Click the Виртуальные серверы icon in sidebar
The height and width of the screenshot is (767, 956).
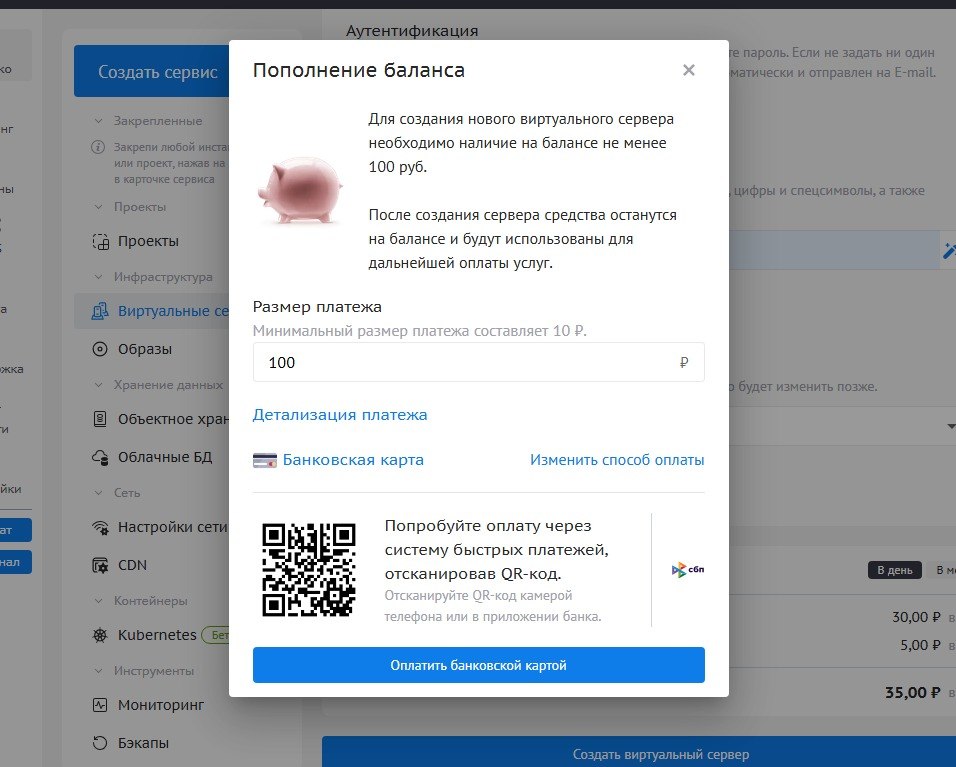point(100,311)
